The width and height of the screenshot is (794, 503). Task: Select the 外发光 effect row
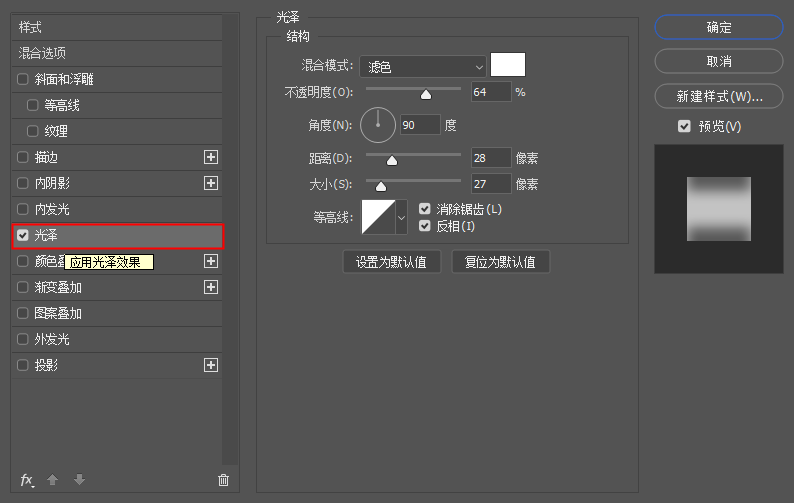117,339
